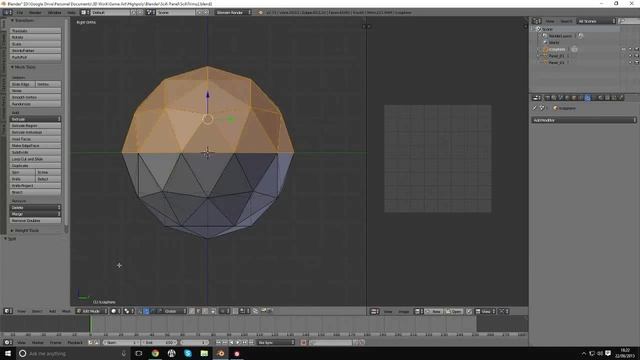Click the Screw button
Viewport: 640px width, 360px height.
[x=48, y=172]
